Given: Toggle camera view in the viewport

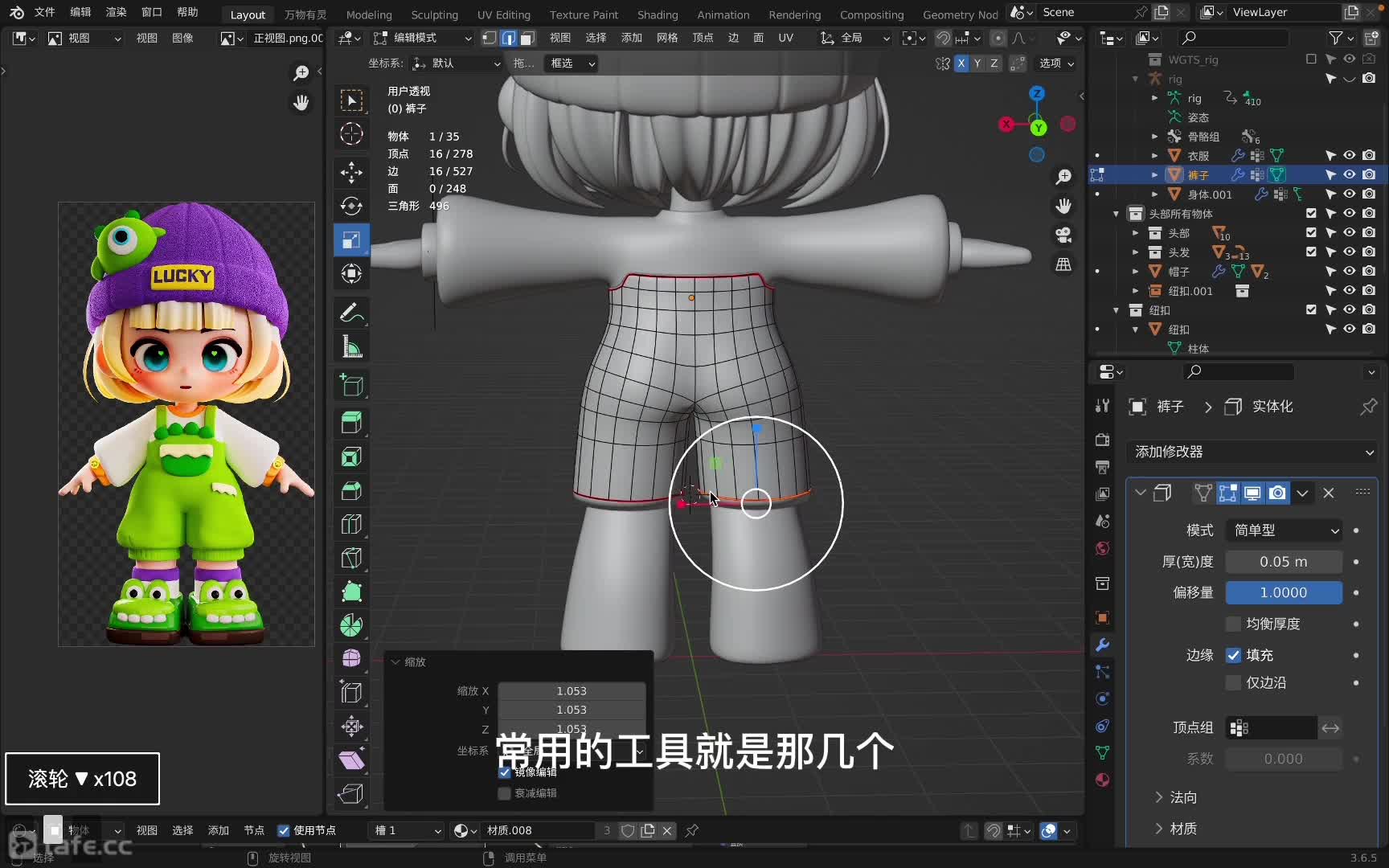Looking at the screenshot, I should (x=1063, y=235).
